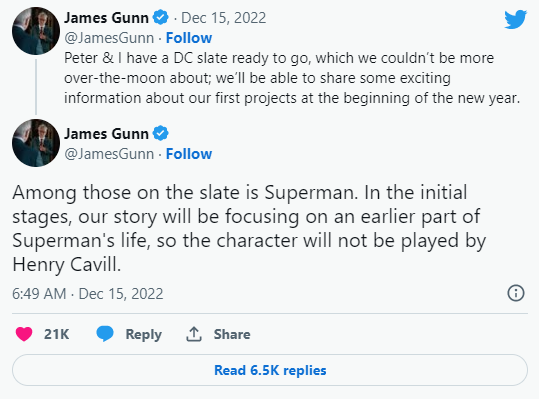Click the share upload arrow icon
This screenshot has height=399, width=539.
pyautogui.click(x=194, y=334)
